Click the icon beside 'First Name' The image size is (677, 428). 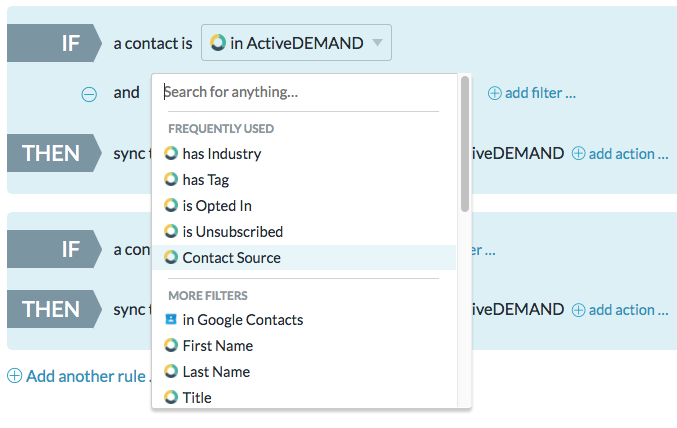point(171,346)
